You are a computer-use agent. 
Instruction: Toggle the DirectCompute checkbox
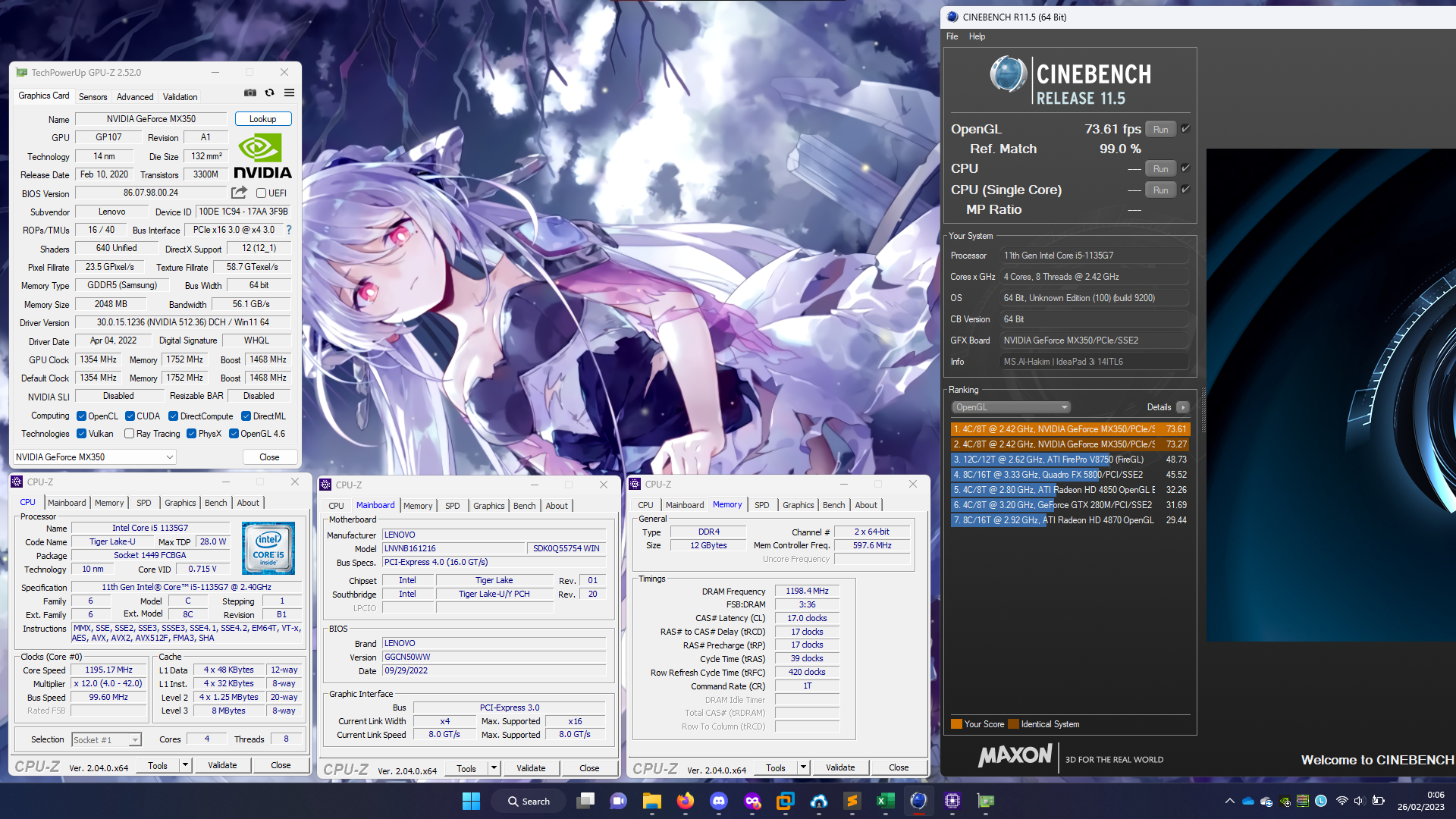[x=173, y=416]
